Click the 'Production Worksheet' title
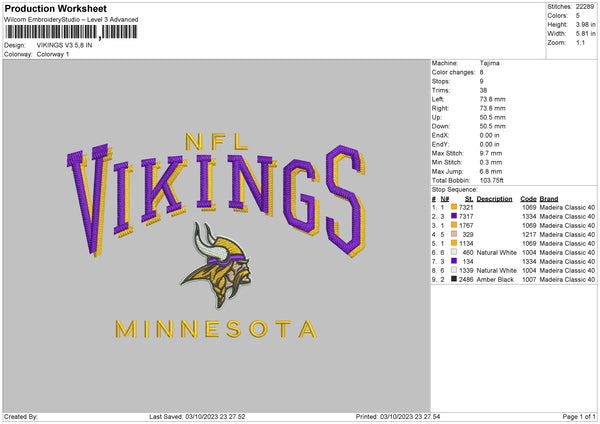Image resolution: width=600 pixels, height=424 pixels. (x=56, y=8)
